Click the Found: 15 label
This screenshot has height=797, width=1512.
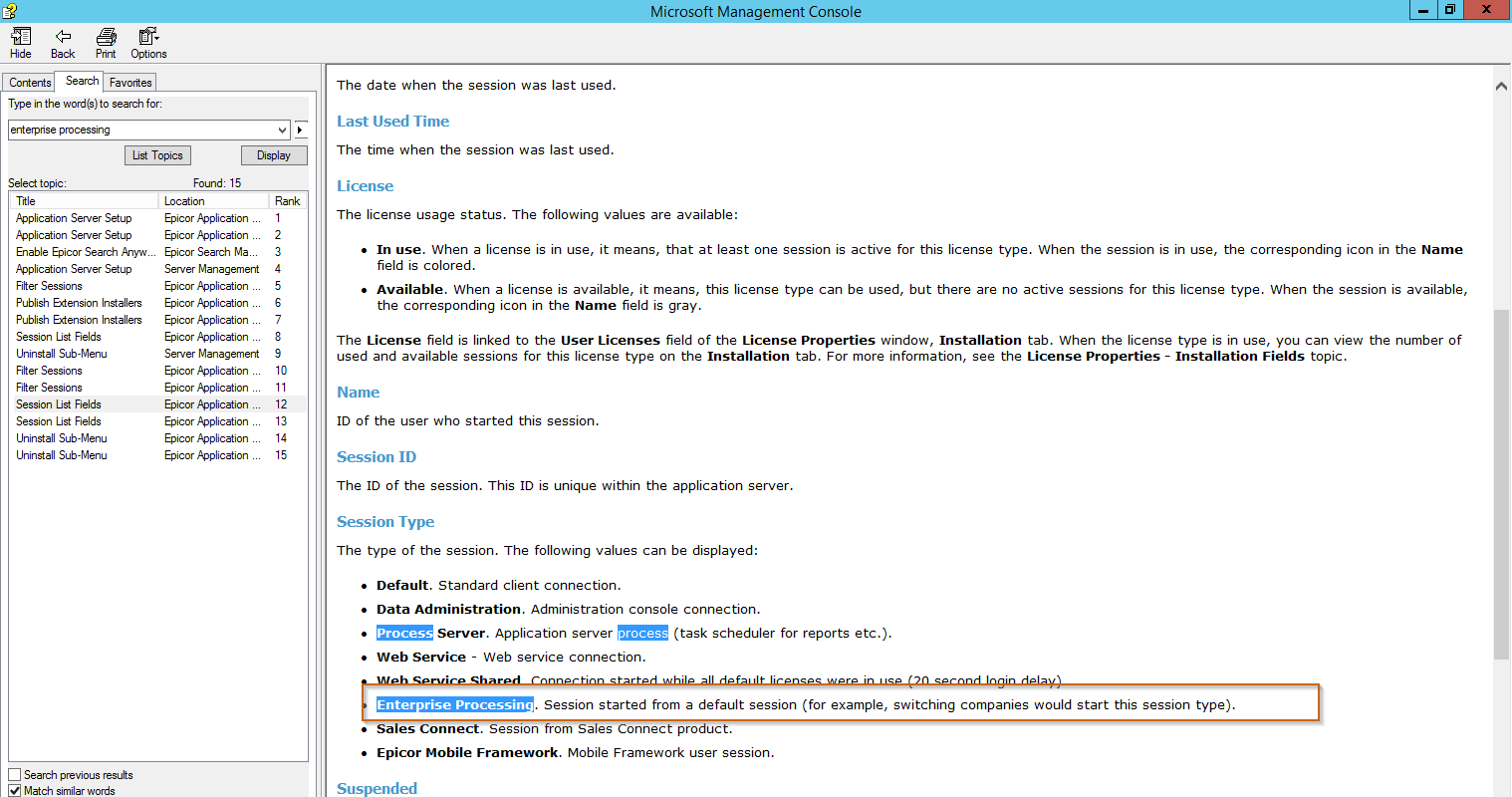pos(217,183)
